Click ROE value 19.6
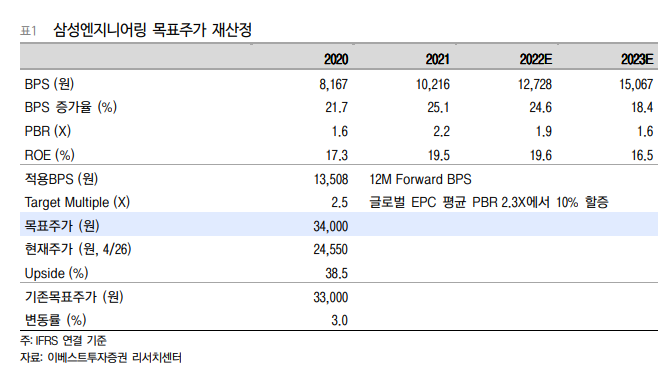 coord(541,156)
